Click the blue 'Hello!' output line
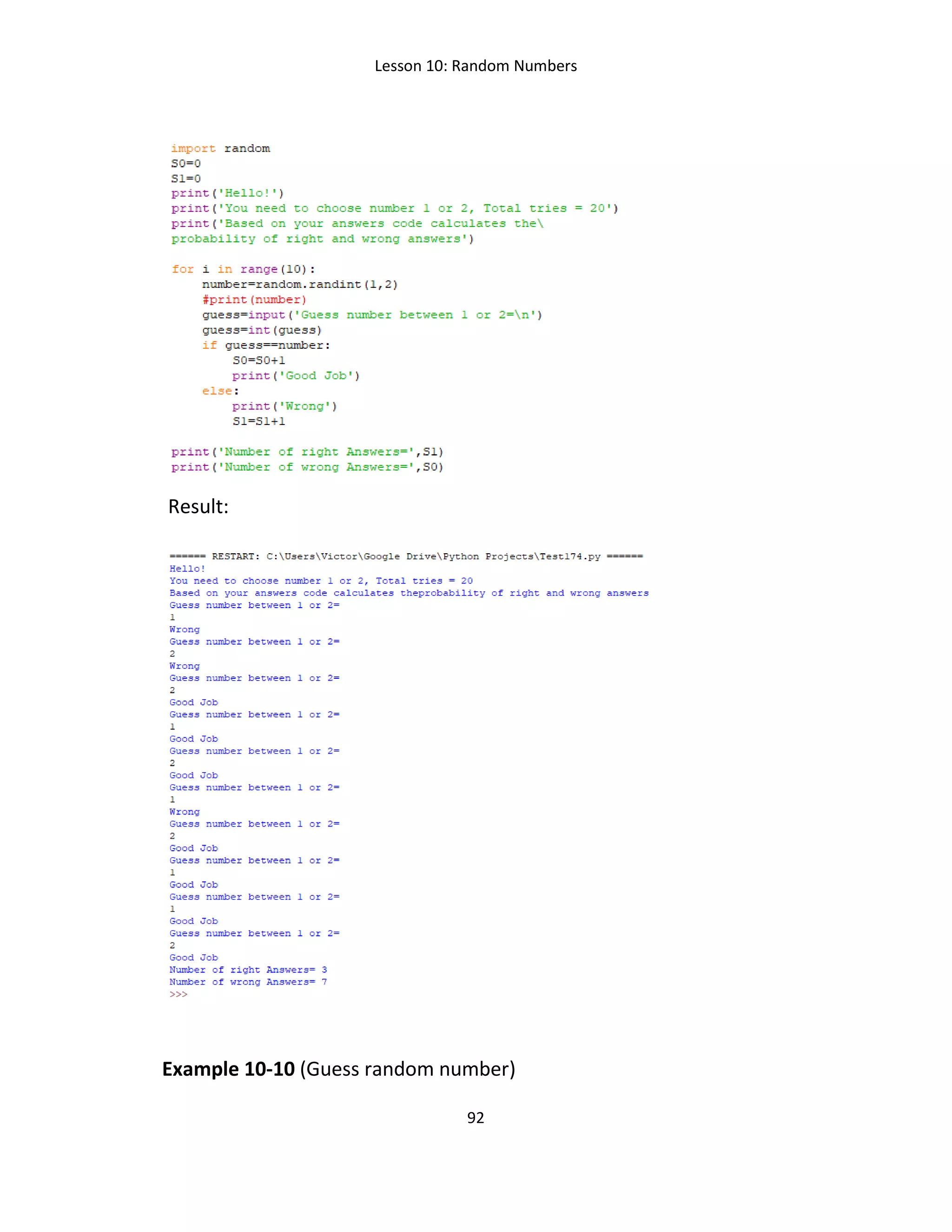The width and height of the screenshot is (952, 1232). [187, 569]
